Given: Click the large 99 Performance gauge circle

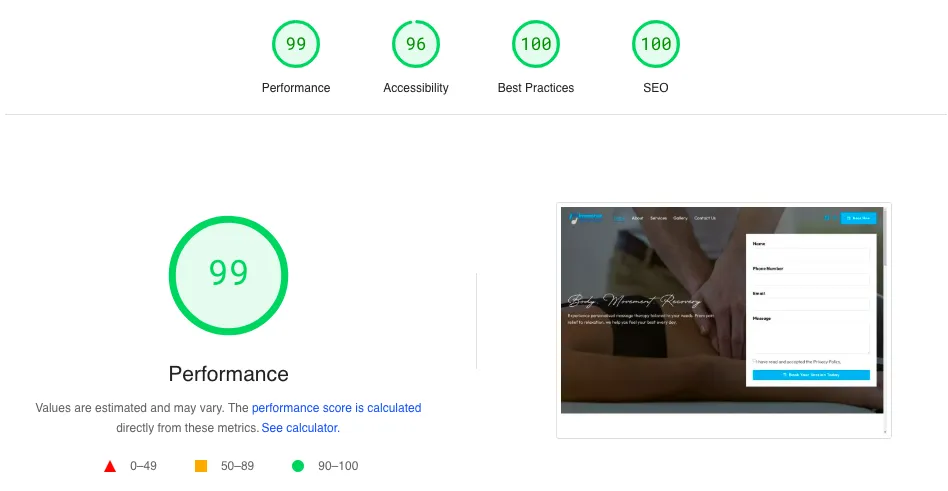Looking at the screenshot, I should [229, 275].
